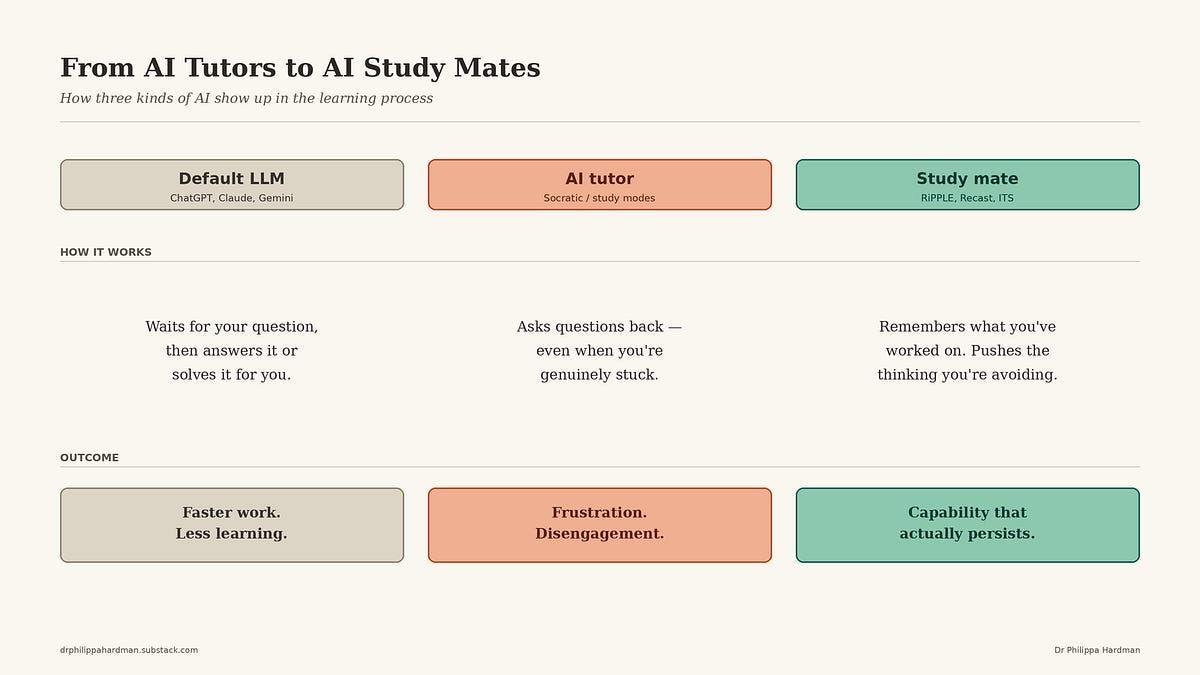Click the 'Waits for your question' description
The height and width of the screenshot is (675, 1200).
click(x=232, y=351)
